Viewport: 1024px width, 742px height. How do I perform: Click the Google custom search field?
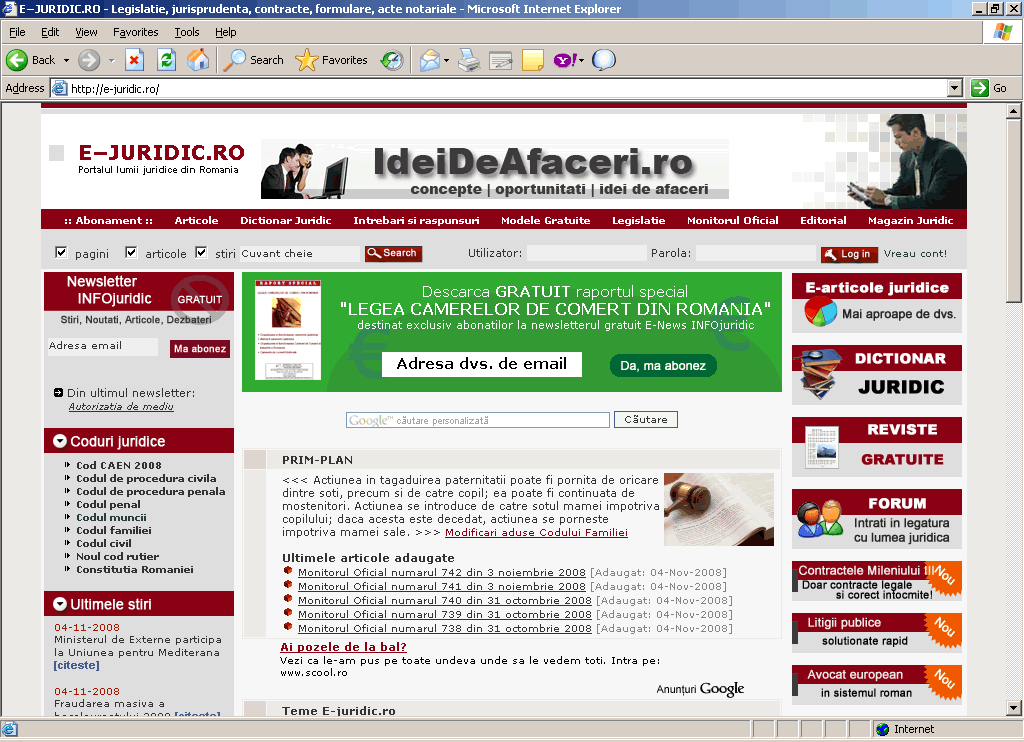pyautogui.click(x=477, y=420)
